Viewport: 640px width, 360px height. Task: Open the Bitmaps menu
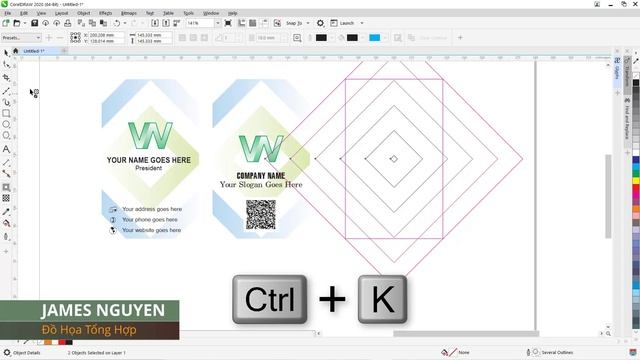click(x=129, y=13)
